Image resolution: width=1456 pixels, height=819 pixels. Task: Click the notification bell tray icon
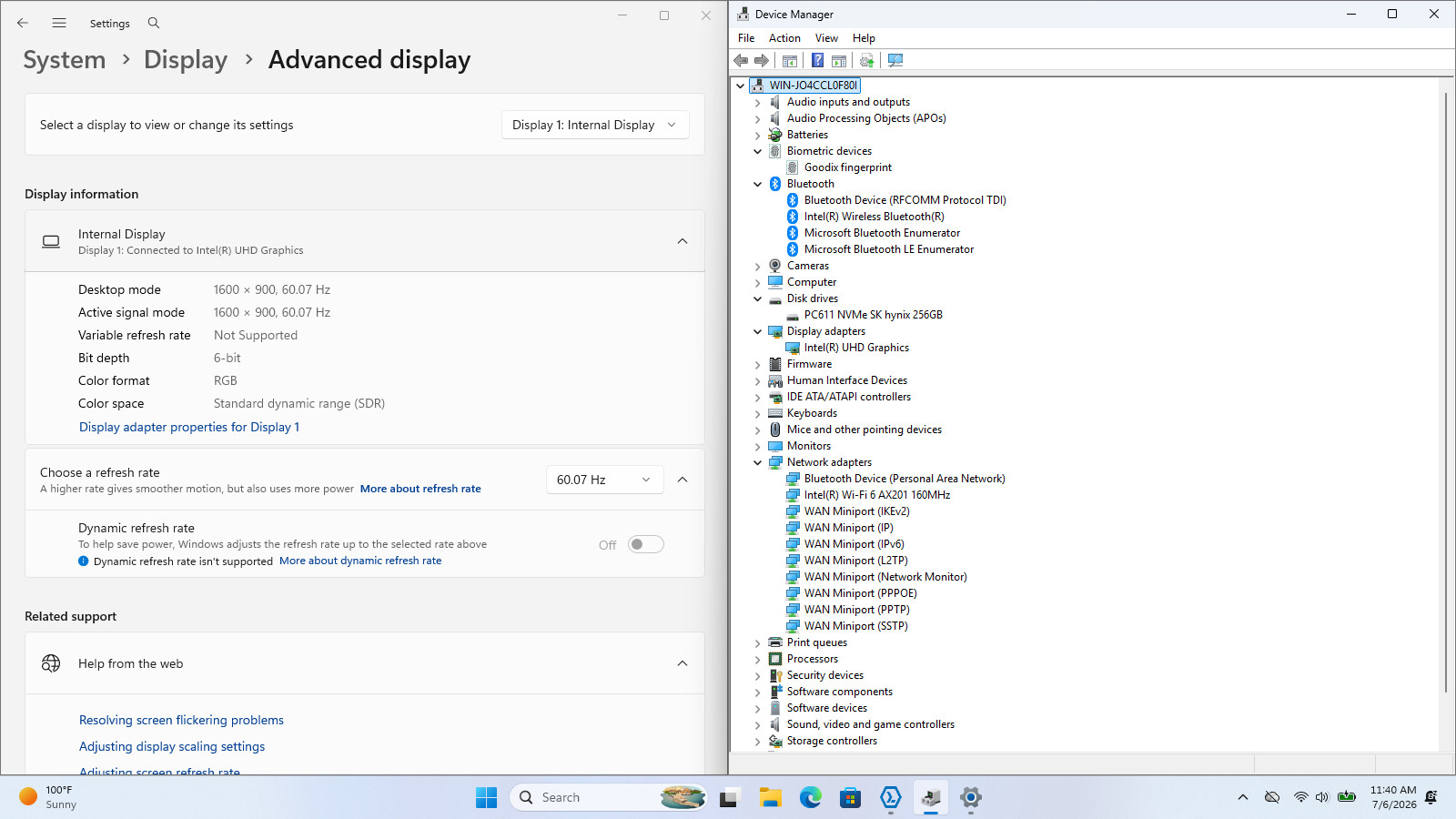tap(1431, 797)
